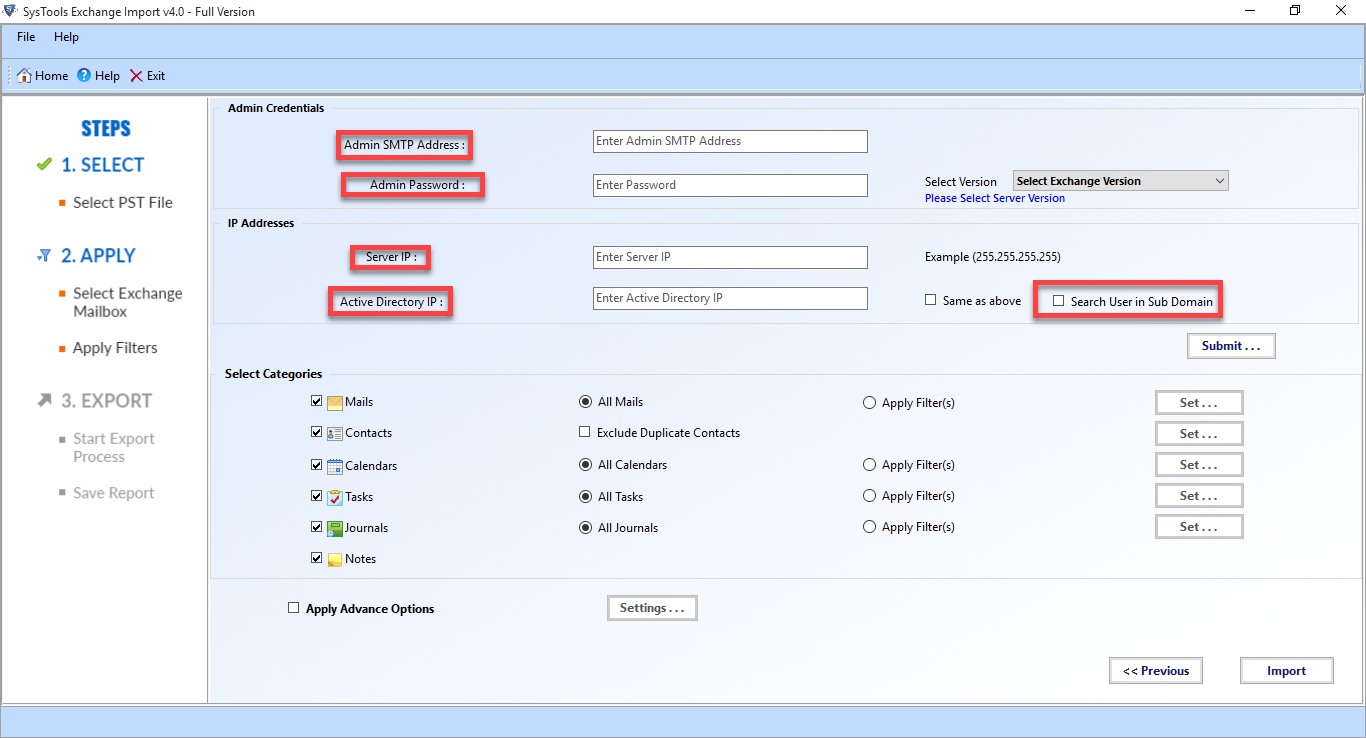Click Set button for Calendars
The image size is (1366, 738).
1199,465
